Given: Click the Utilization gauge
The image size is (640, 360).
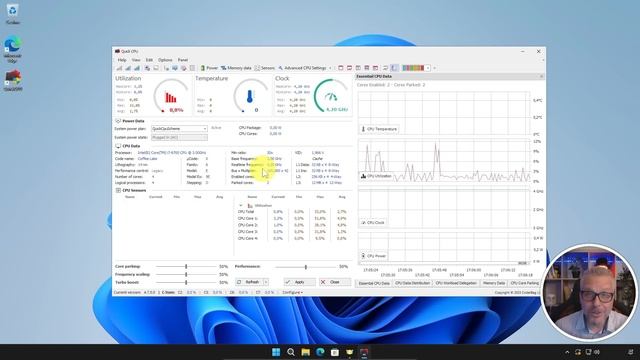Looking at the screenshot, I should tap(171, 97).
